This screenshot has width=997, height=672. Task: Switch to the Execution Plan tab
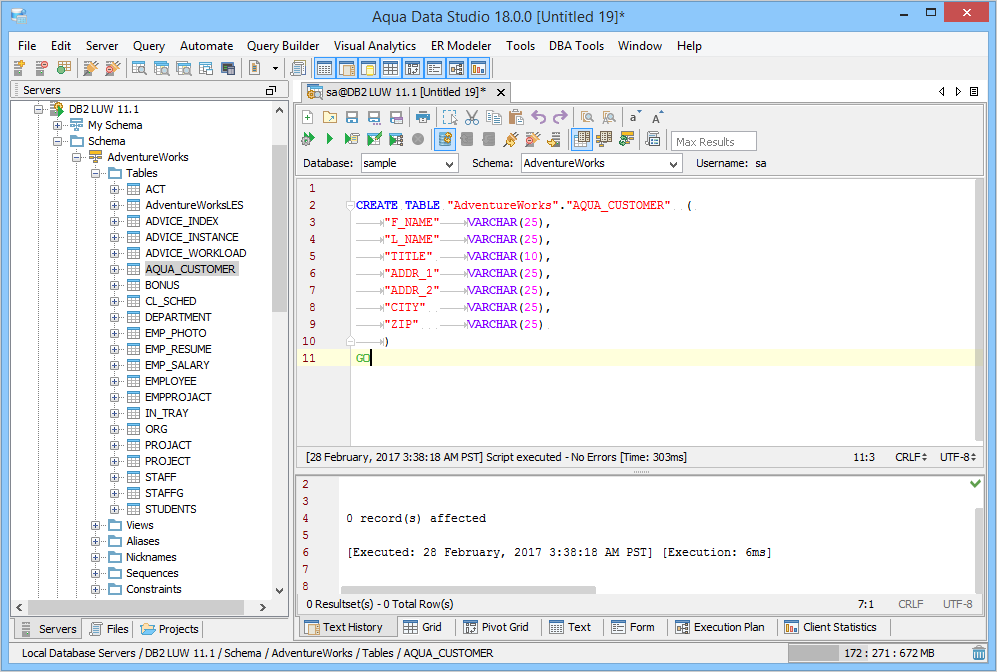[719, 627]
